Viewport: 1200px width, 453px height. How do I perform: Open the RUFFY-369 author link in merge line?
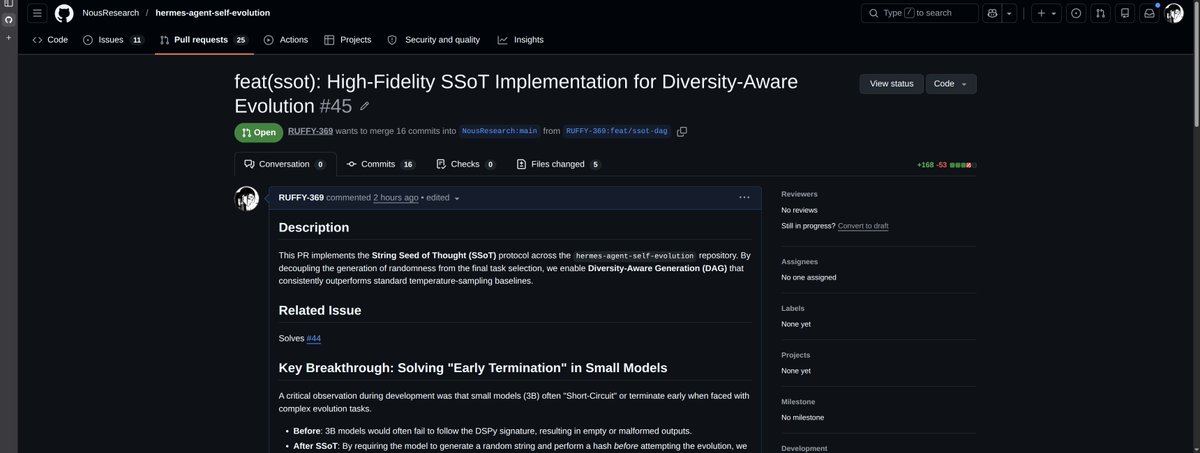pos(310,131)
